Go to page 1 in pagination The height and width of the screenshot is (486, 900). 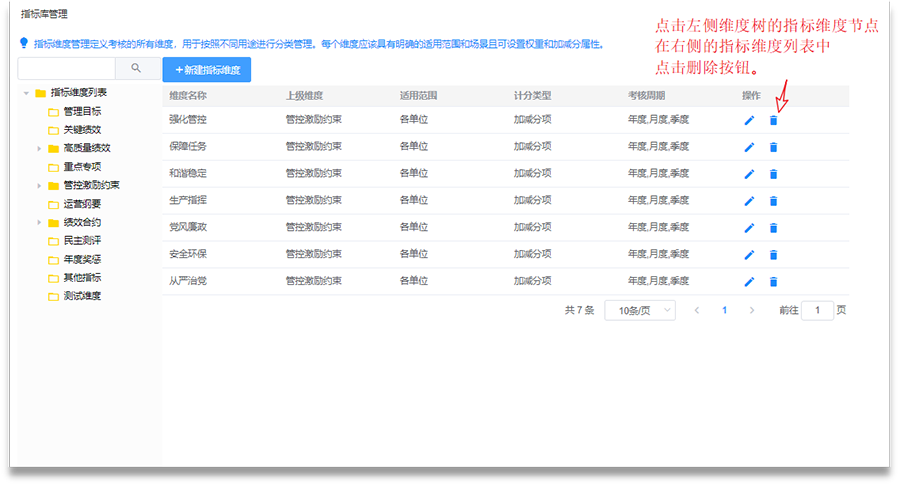click(724, 310)
